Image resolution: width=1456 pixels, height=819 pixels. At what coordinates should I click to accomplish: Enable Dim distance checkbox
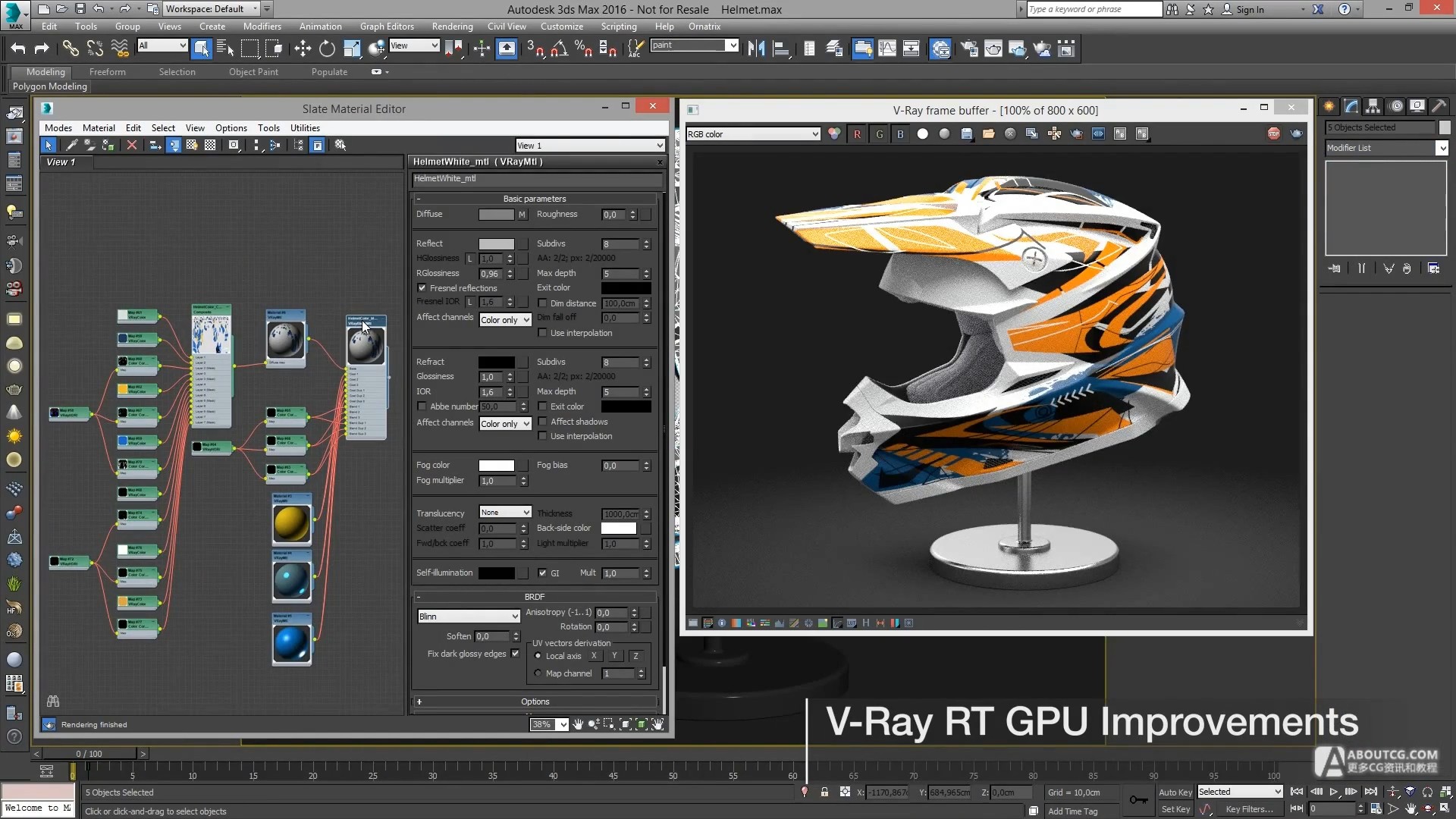point(542,303)
